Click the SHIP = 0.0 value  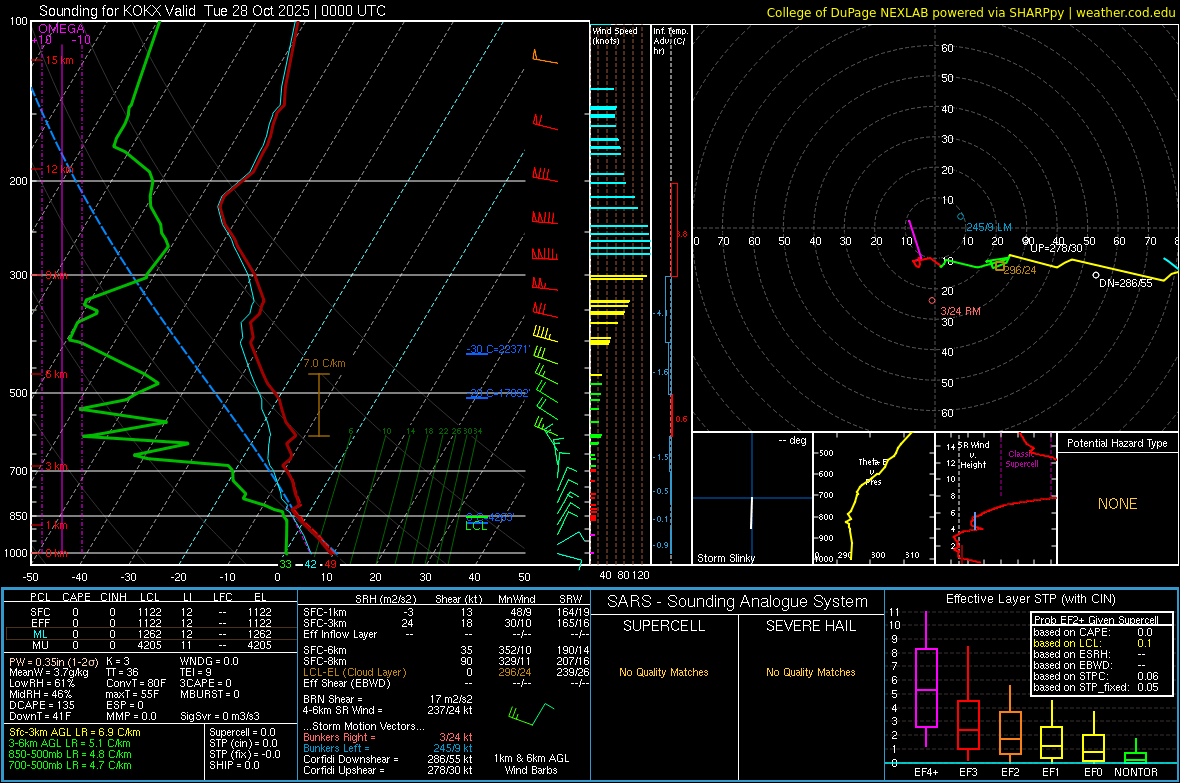point(234,765)
